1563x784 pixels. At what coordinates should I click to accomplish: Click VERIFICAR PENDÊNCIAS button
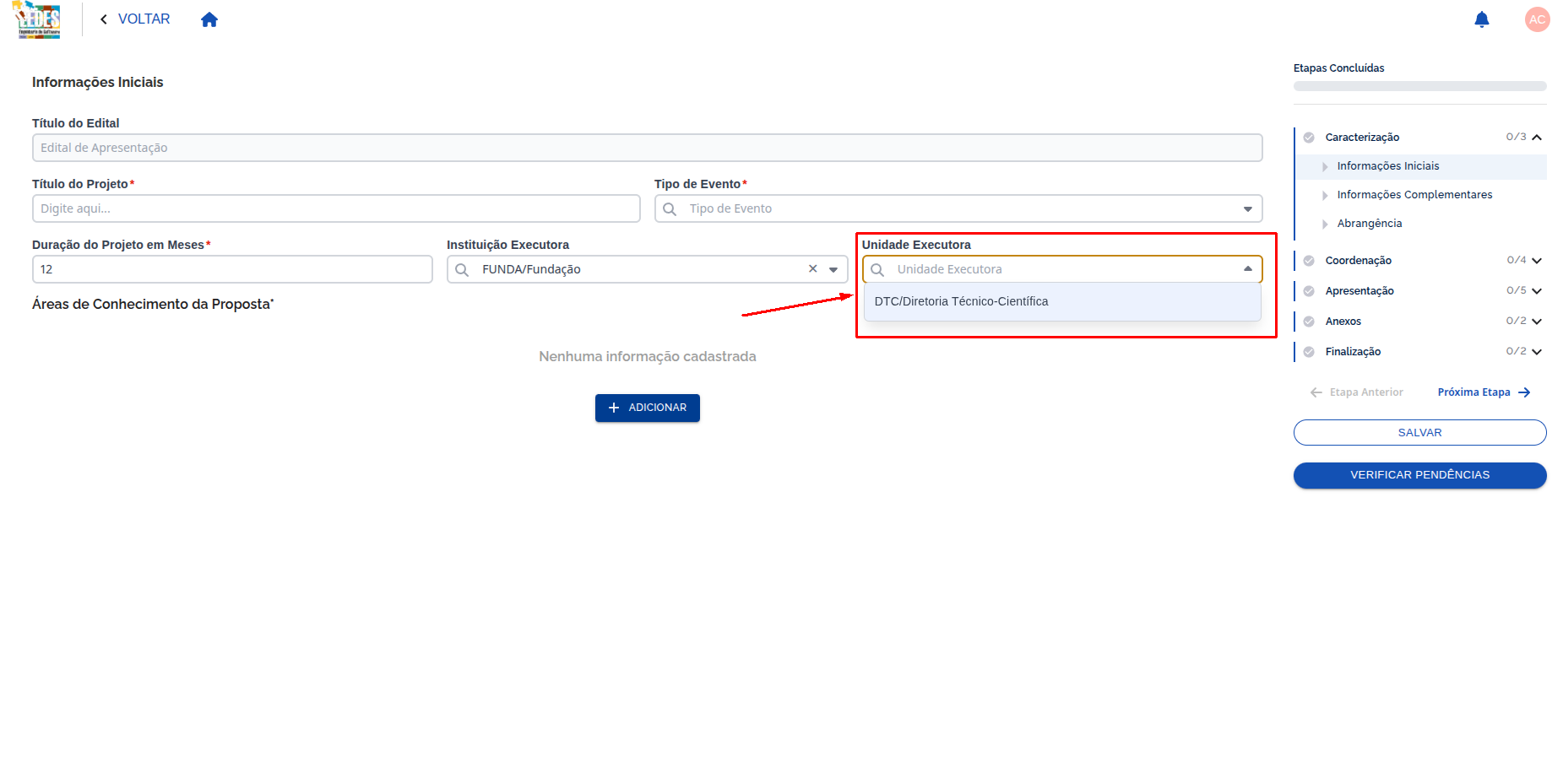point(1420,475)
